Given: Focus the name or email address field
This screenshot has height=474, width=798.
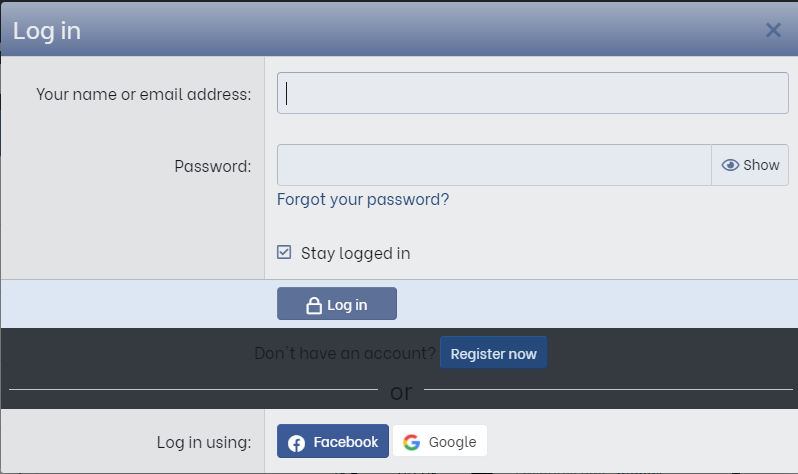Looking at the screenshot, I should tap(532, 93).
